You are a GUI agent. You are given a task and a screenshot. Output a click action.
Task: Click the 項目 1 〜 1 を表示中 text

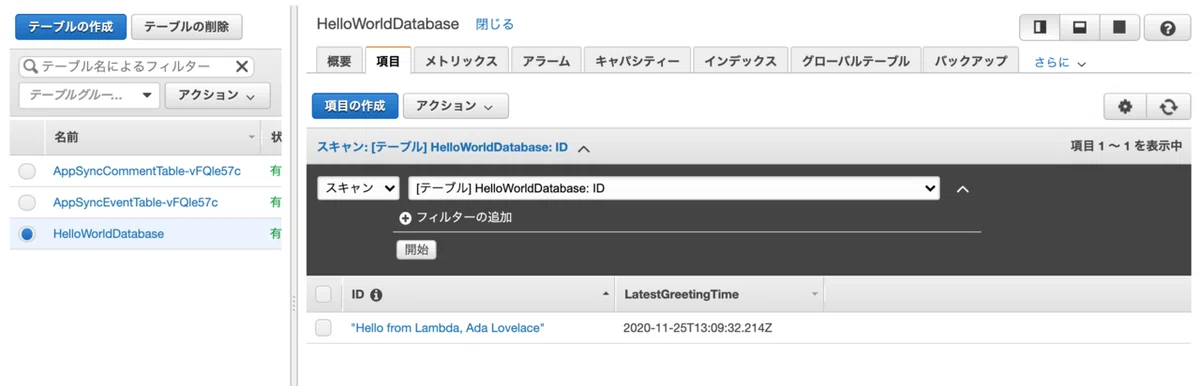[1126, 146]
